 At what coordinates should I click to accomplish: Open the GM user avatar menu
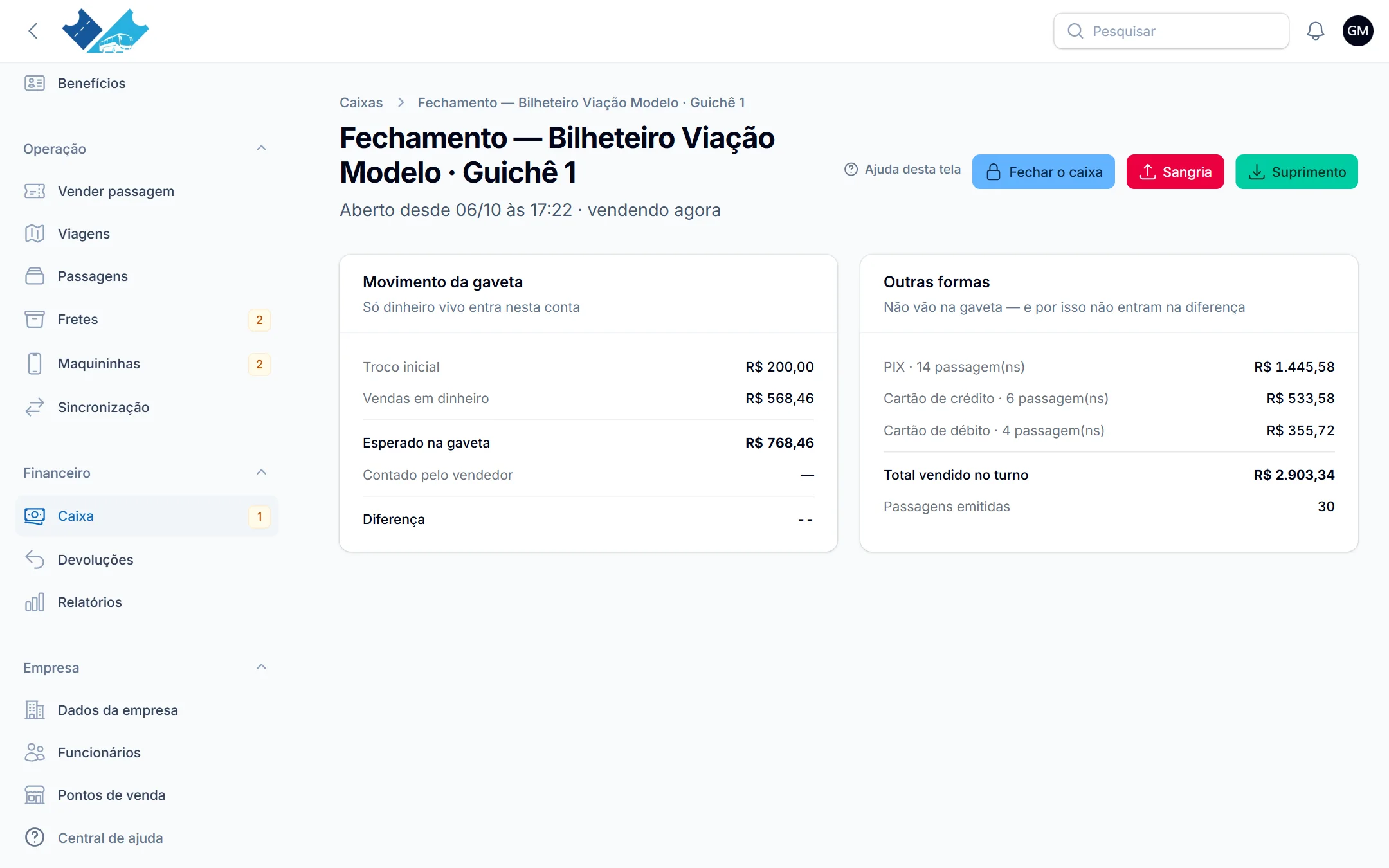click(1358, 31)
